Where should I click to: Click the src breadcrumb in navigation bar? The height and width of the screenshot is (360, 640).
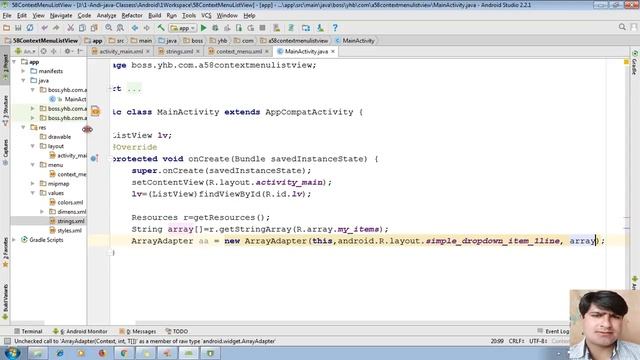117,40
